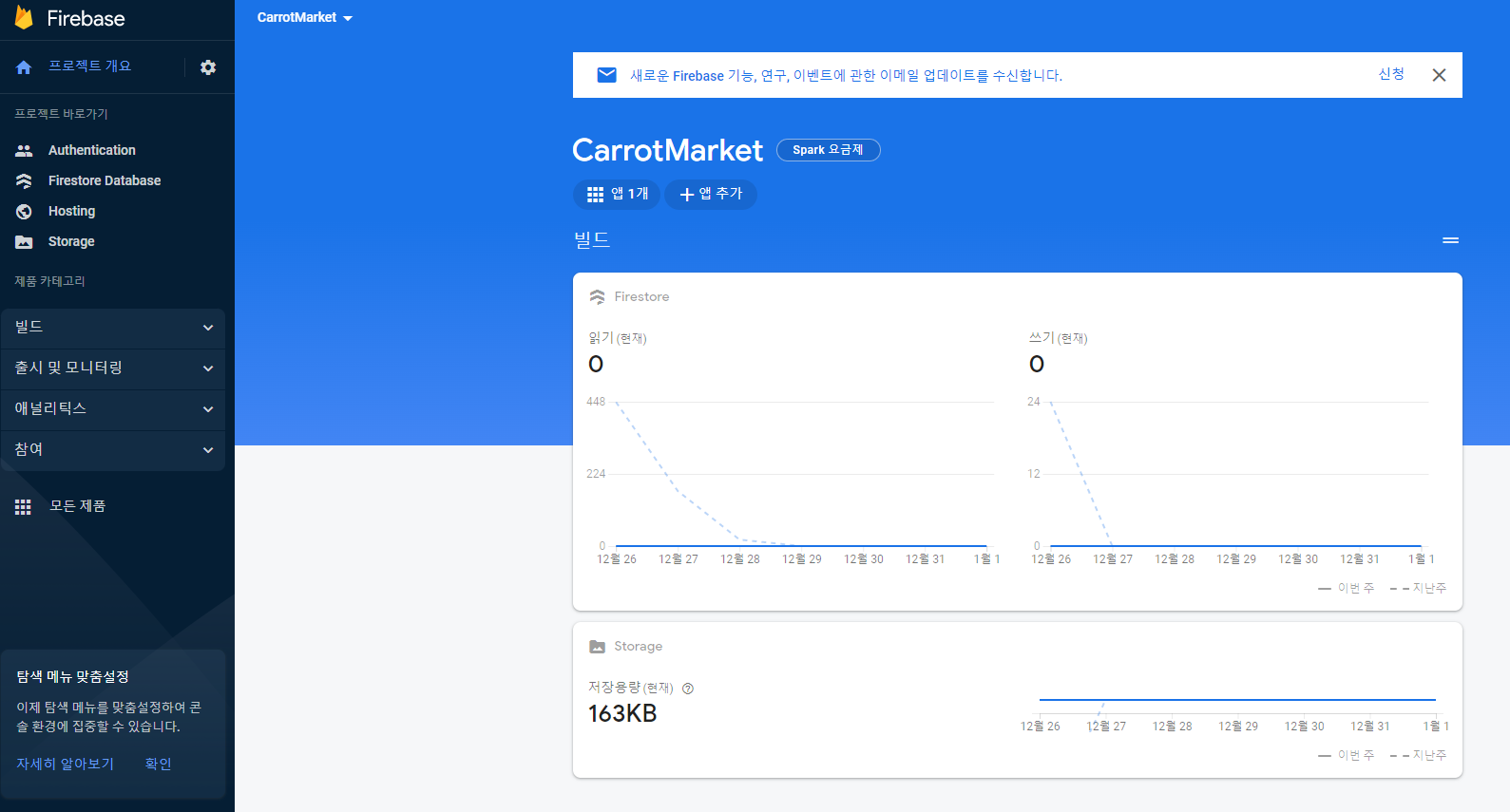Open 모든 제품 all products page

click(x=77, y=506)
